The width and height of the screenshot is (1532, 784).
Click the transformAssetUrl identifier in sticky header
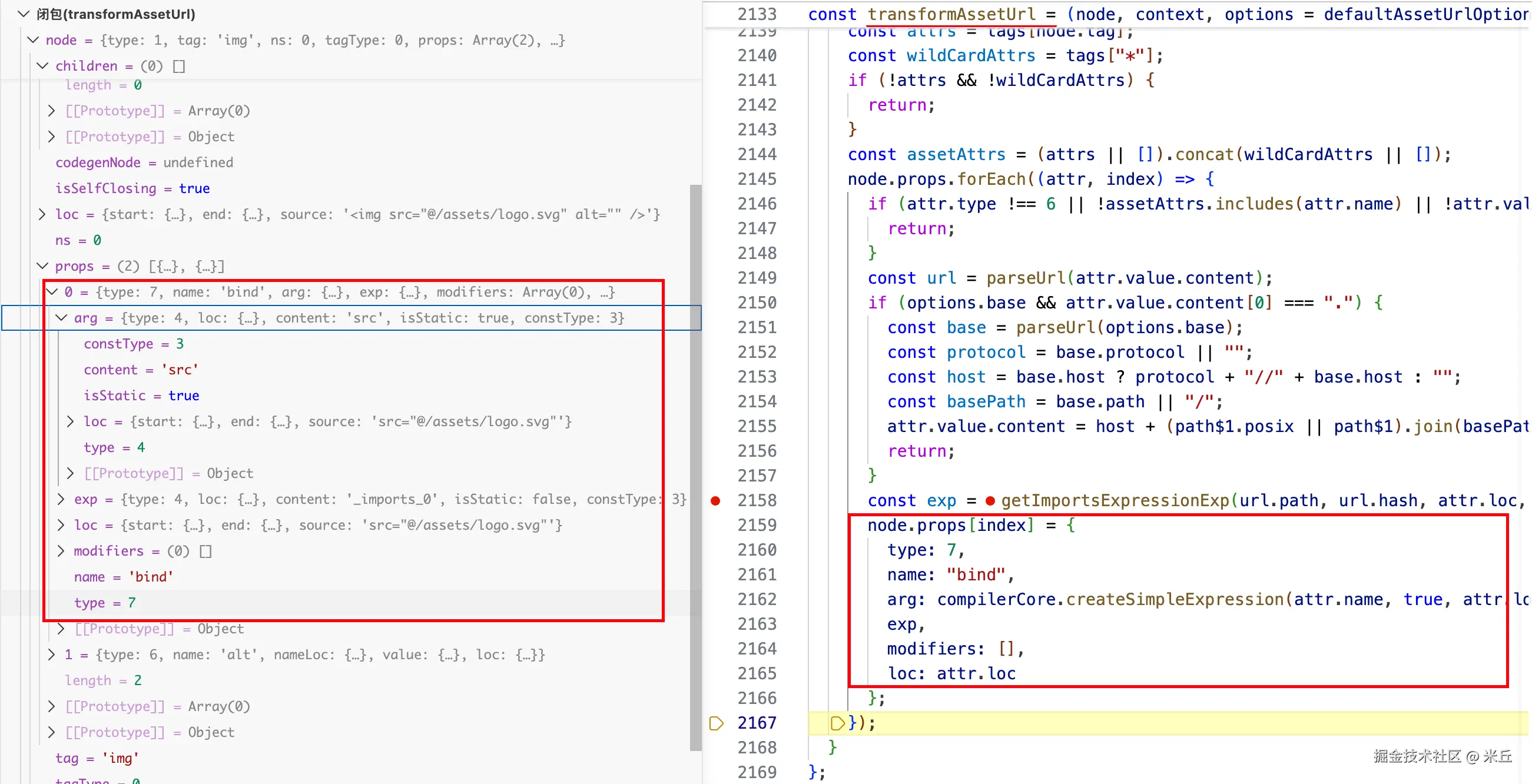click(951, 14)
